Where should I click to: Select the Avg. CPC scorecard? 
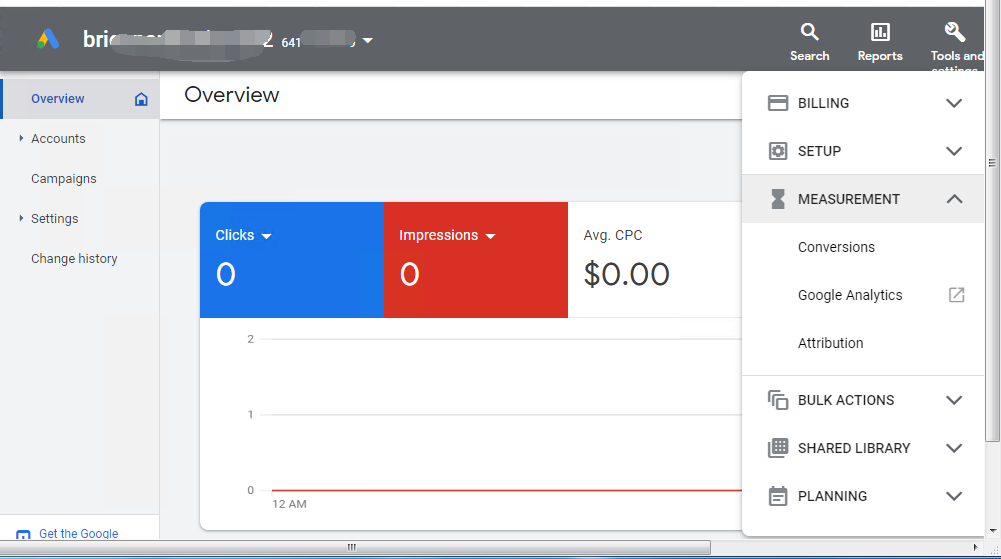(x=654, y=260)
